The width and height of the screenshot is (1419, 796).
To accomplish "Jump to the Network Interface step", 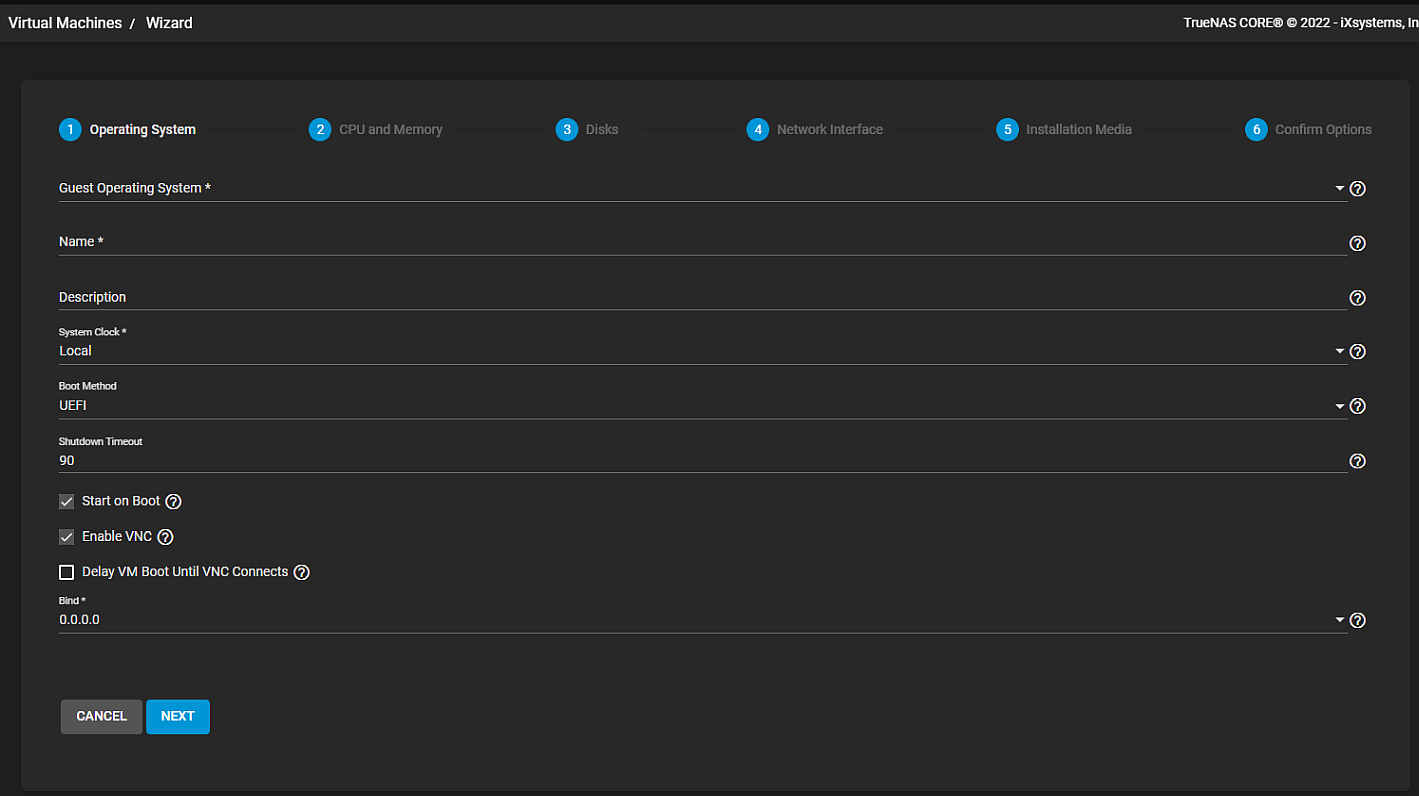I will pyautogui.click(x=815, y=130).
